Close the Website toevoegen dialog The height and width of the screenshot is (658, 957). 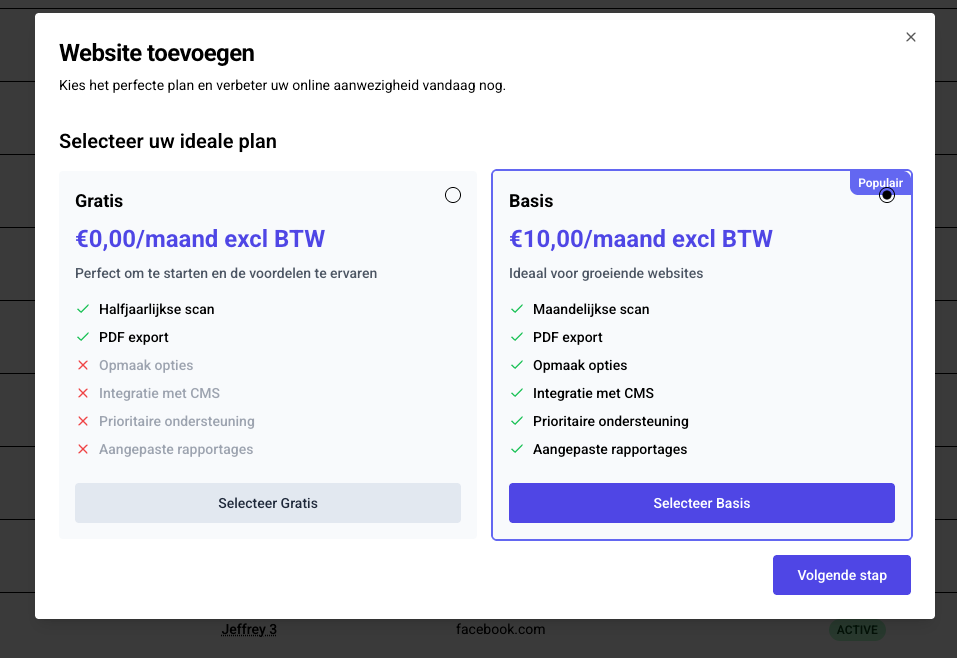pos(911,37)
